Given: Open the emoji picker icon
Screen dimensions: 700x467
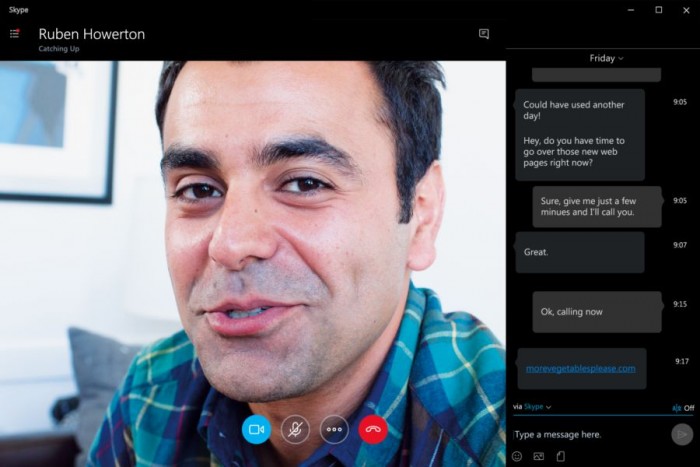Looking at the screenshot, I should pyautogui.click(x=517, y=456).
